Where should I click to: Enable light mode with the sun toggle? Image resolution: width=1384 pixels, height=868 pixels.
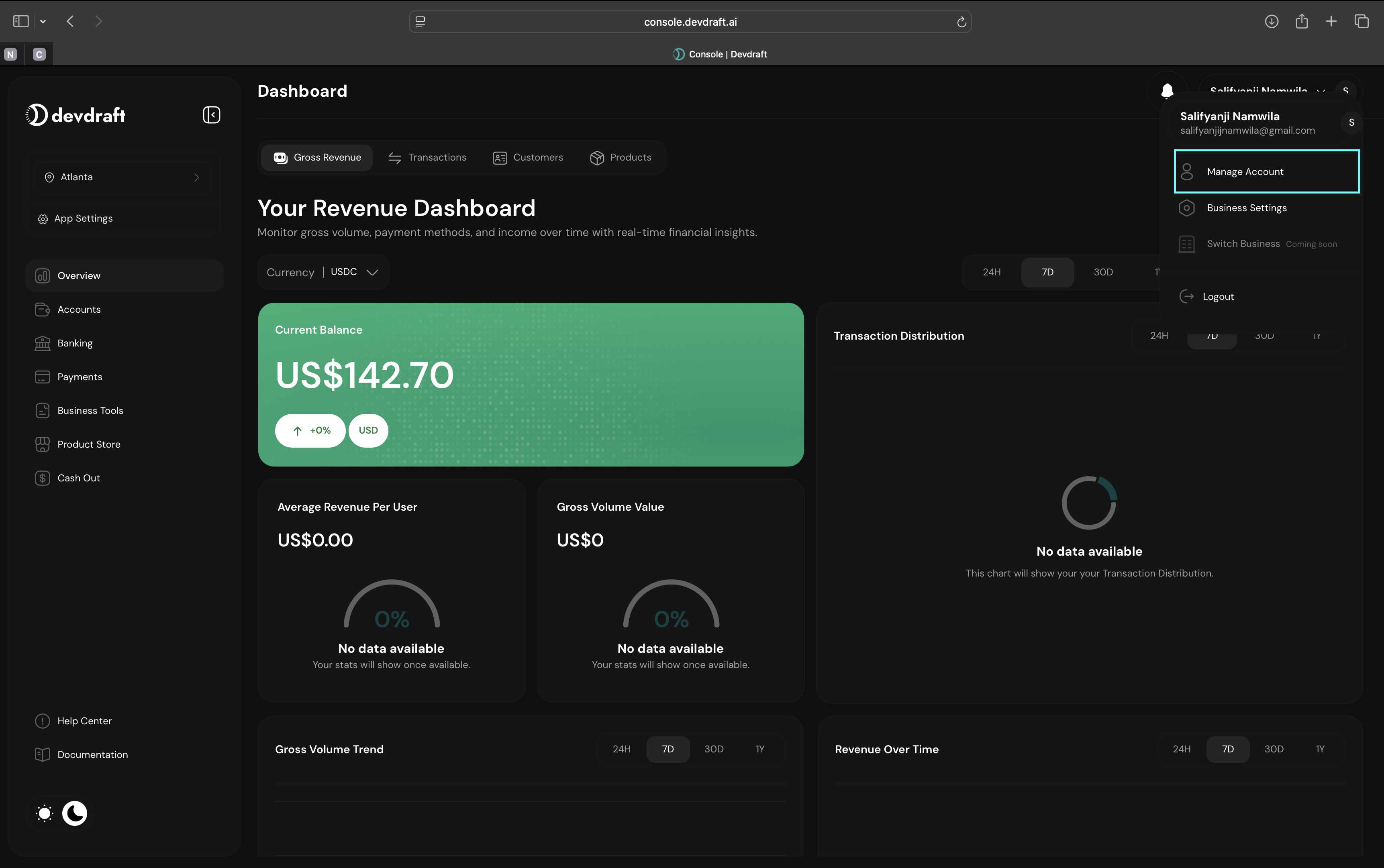(x=44, y=813)
